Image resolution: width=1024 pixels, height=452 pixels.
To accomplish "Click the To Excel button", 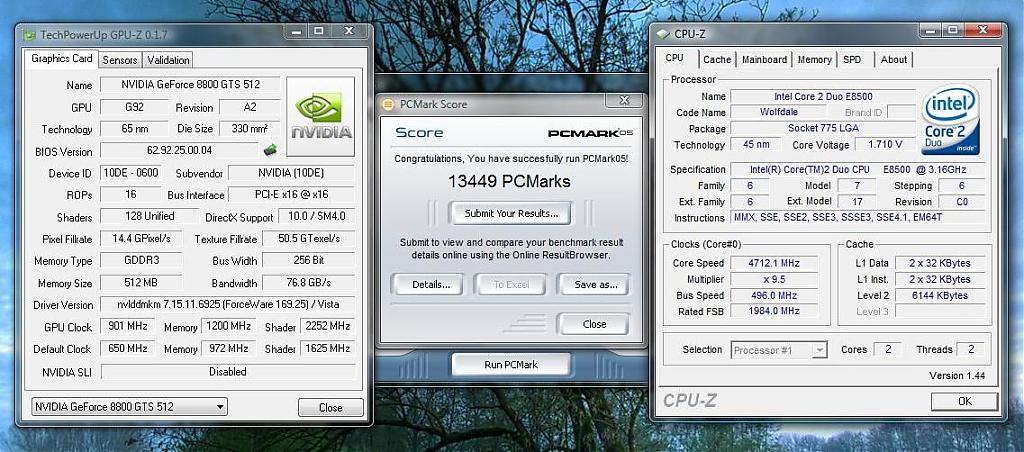I will click(510, 285).
